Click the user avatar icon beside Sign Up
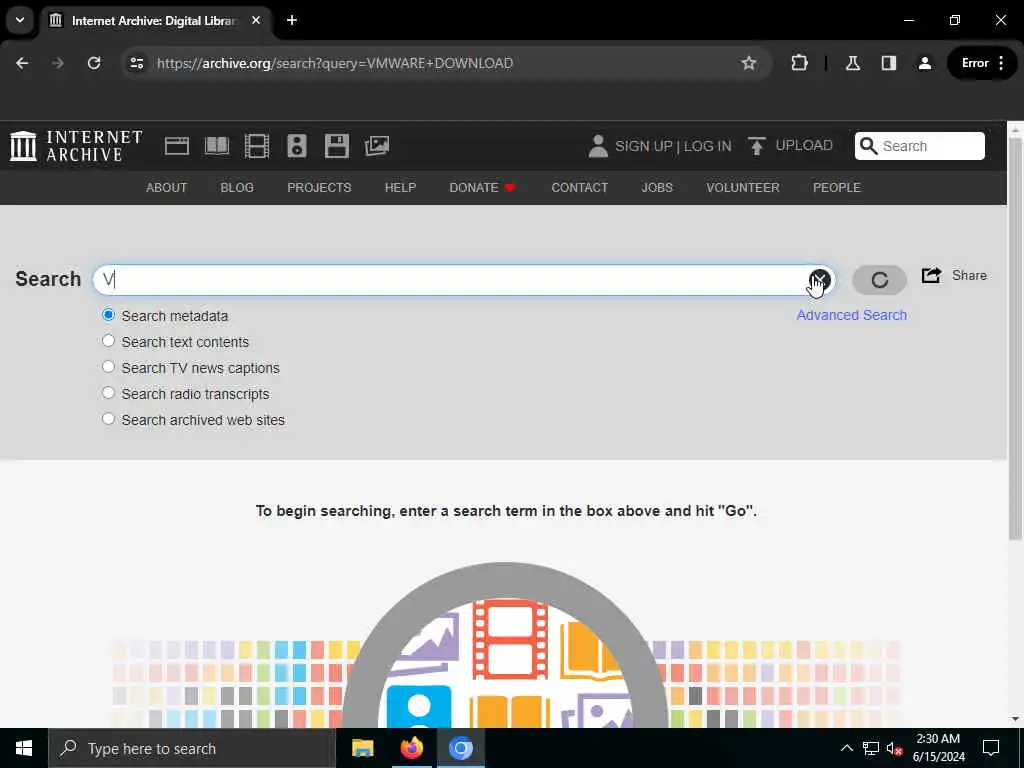Image resolution: width=1024 pixels, height=768 pixels. (598, 146)
